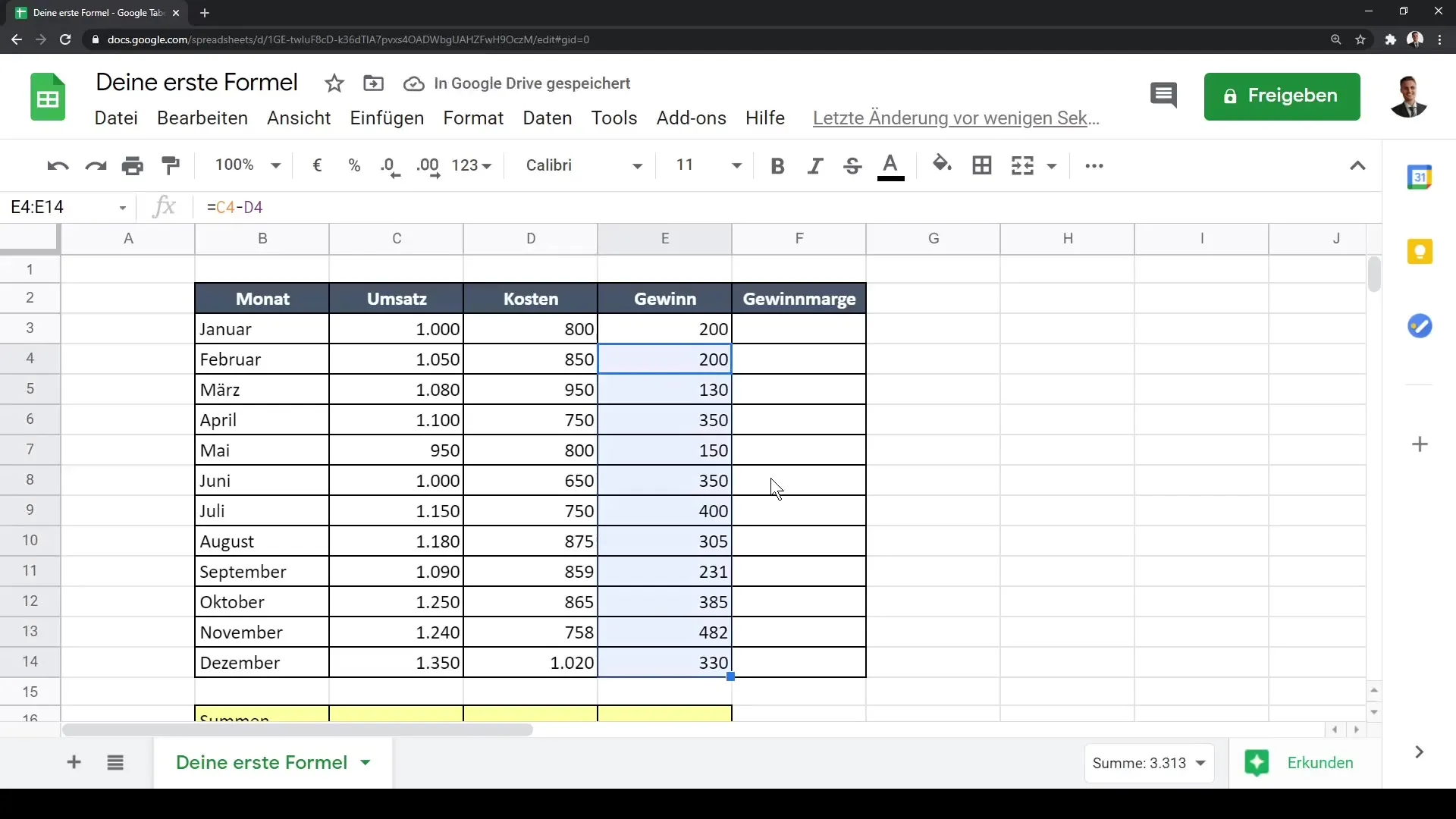The height and width of the screenshot is (819, 1456).
Task: Toggle strikethrough formatting
Action: coord(852,166)
